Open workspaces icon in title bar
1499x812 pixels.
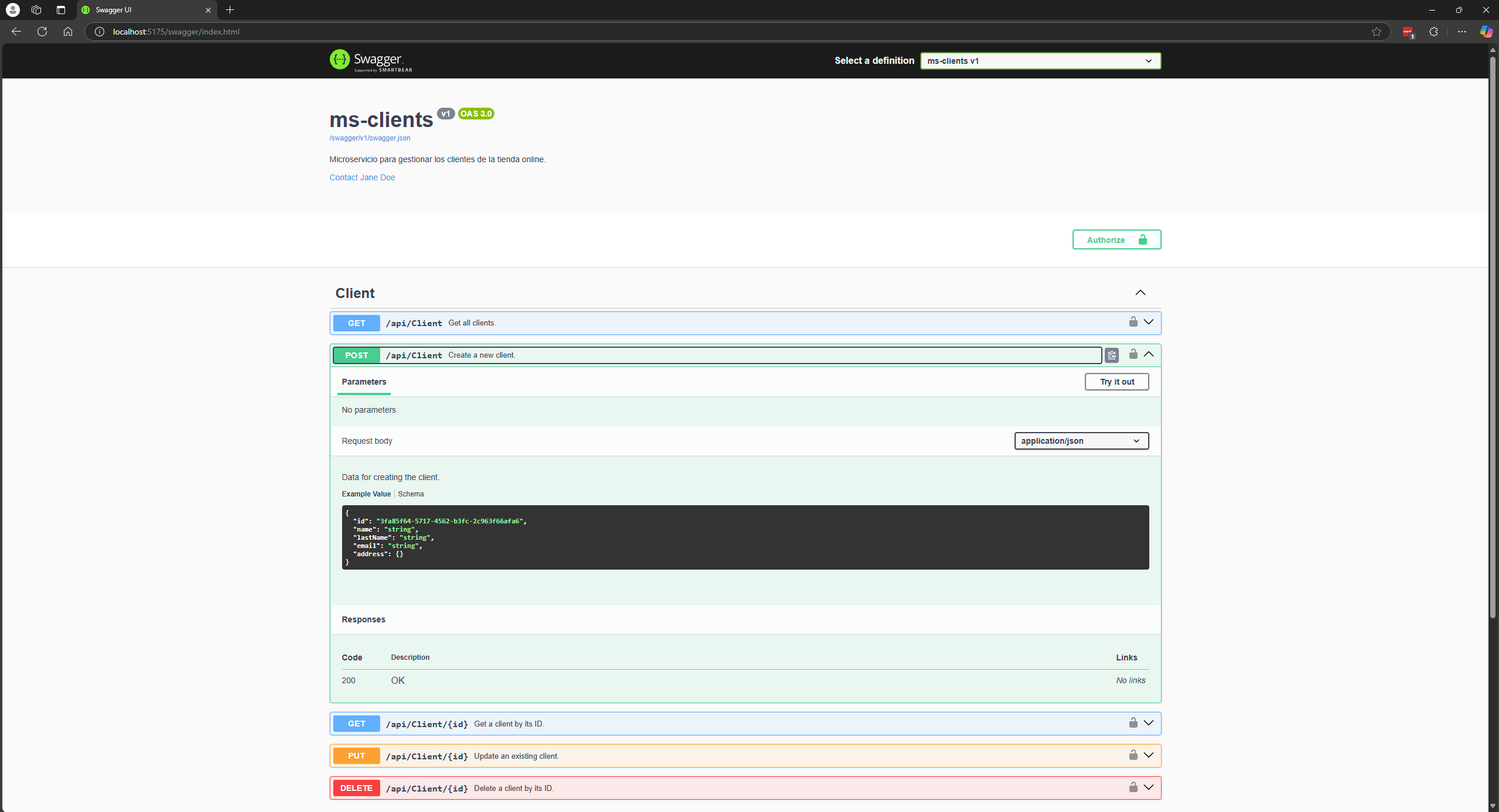36,10
